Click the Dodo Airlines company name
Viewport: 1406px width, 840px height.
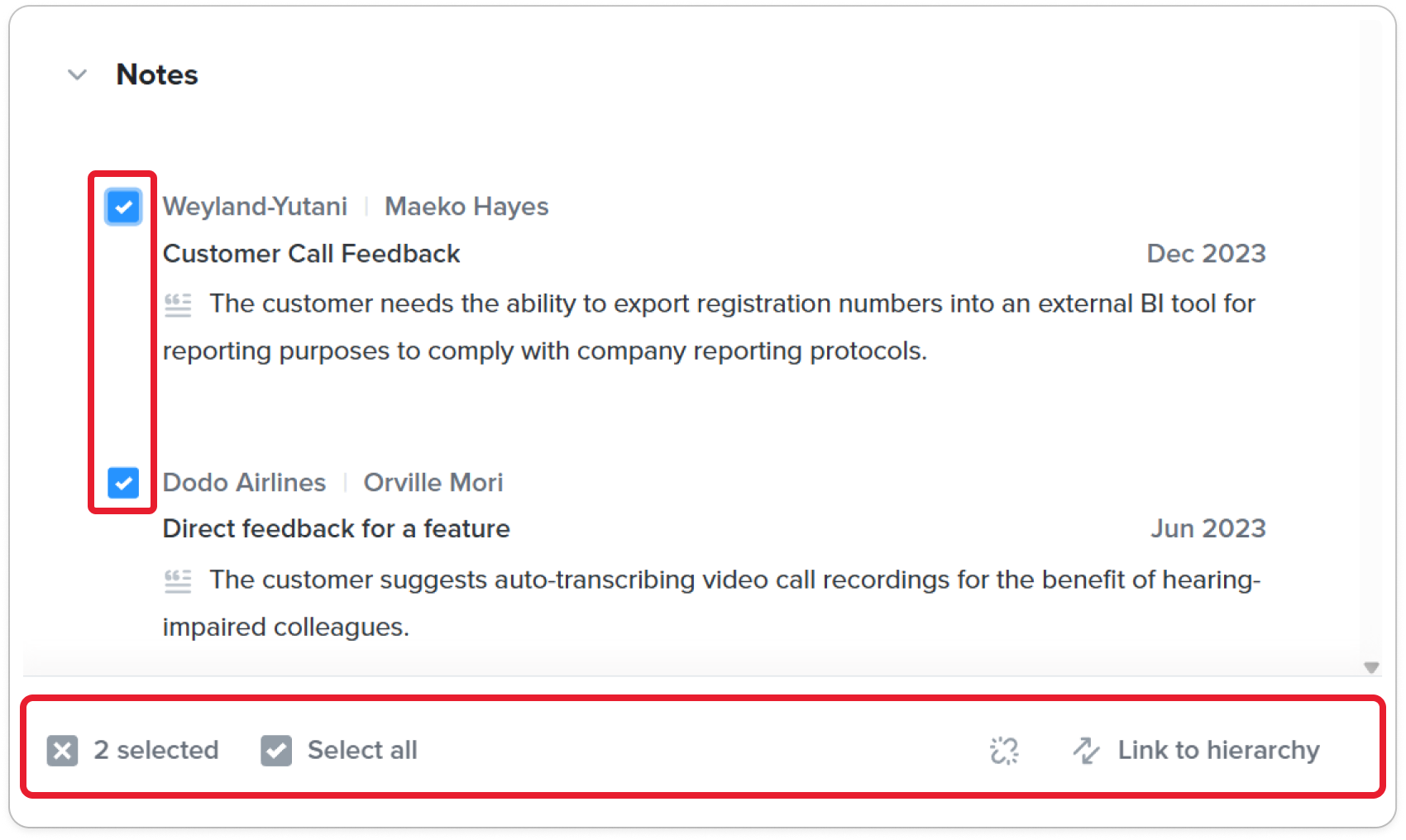pos(244,483)
